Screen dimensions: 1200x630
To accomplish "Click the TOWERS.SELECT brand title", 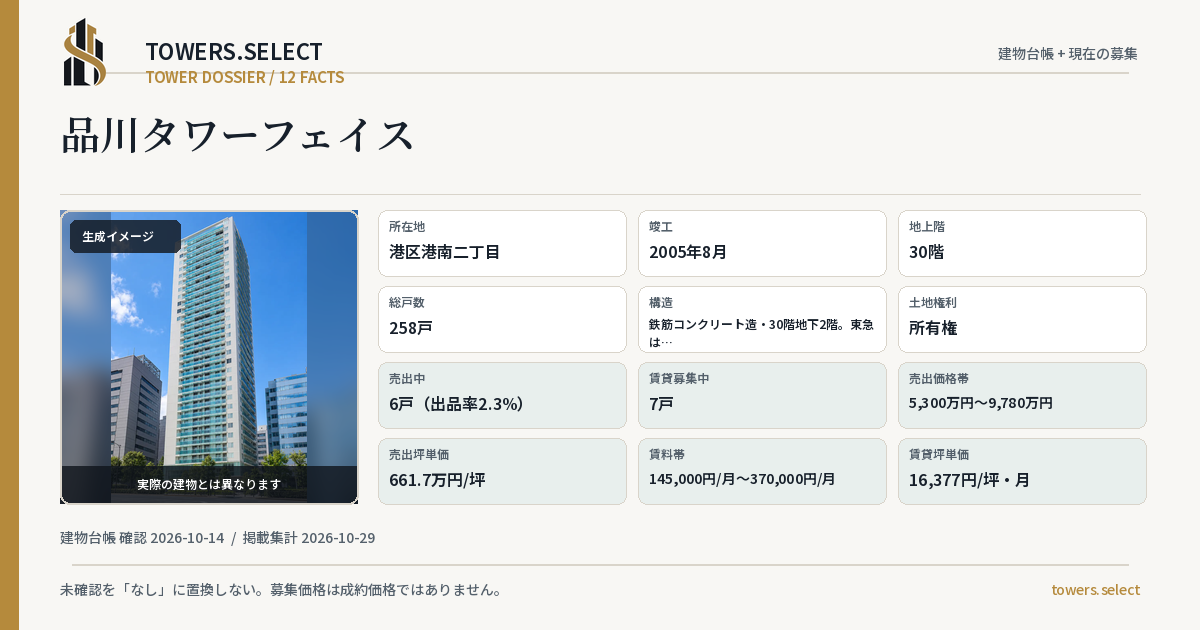I will coord(234,52).
